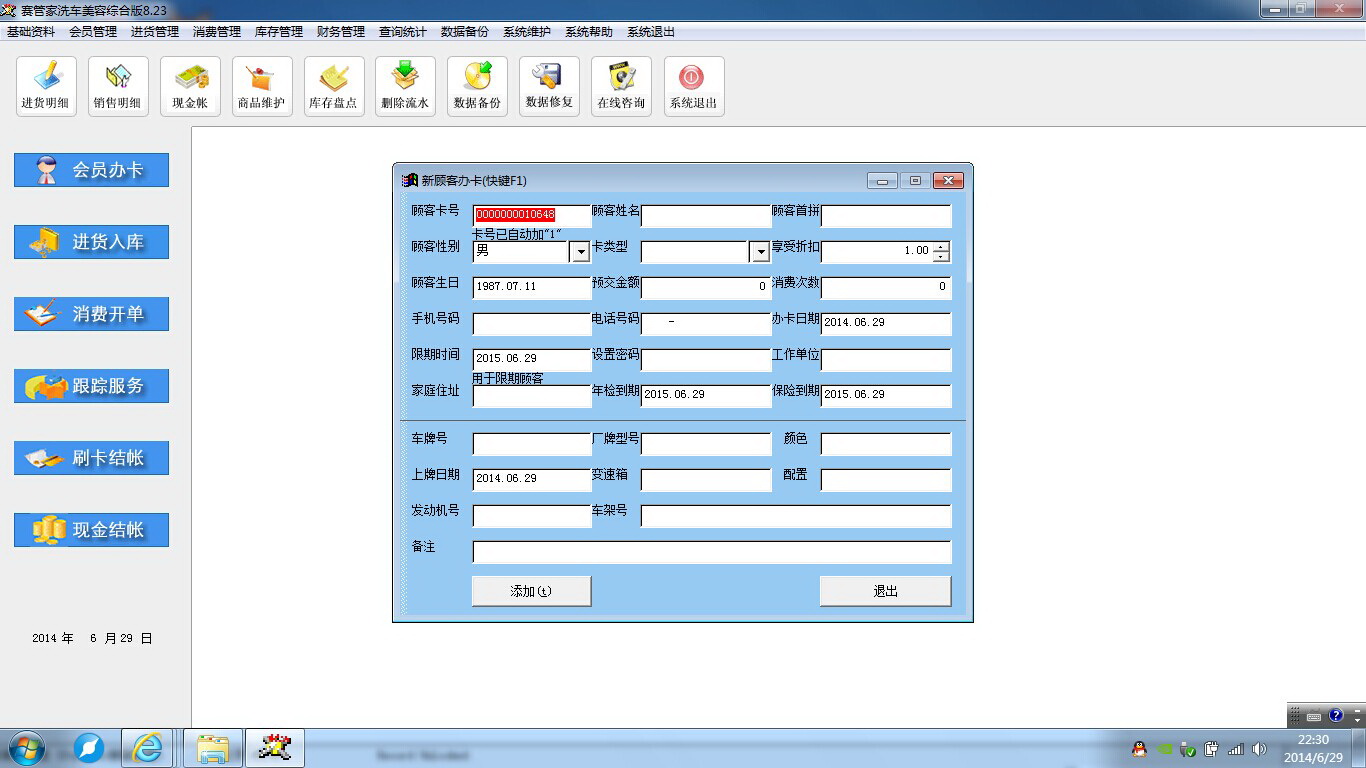Open 会员办卡 sidebar button

click(91, 170)
